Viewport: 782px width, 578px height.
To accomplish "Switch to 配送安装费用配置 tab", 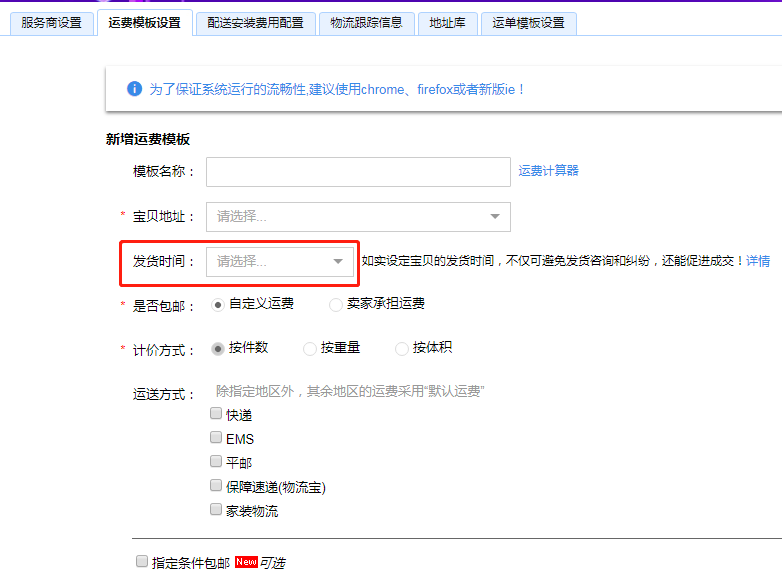I will 256,23.
